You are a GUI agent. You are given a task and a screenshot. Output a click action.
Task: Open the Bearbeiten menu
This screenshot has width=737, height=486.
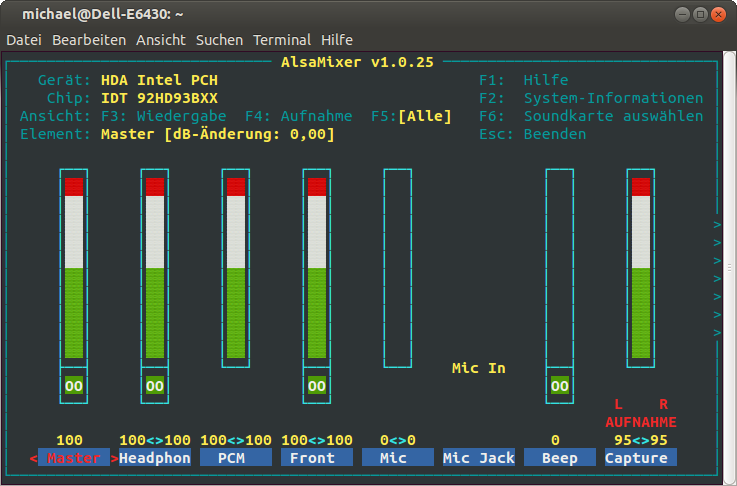click(89, 40)
